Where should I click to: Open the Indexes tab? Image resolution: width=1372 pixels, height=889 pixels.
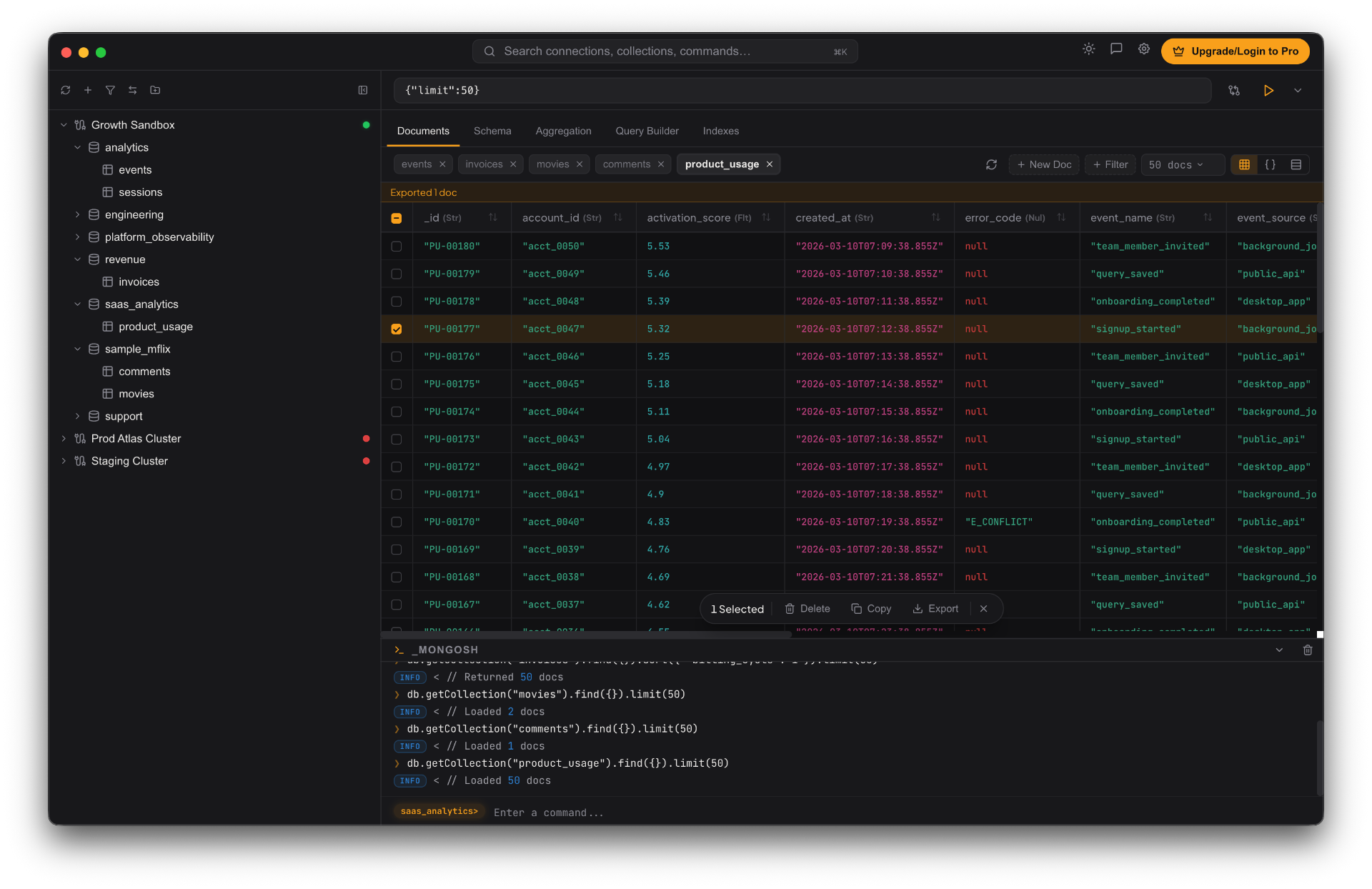coord(721,131)
